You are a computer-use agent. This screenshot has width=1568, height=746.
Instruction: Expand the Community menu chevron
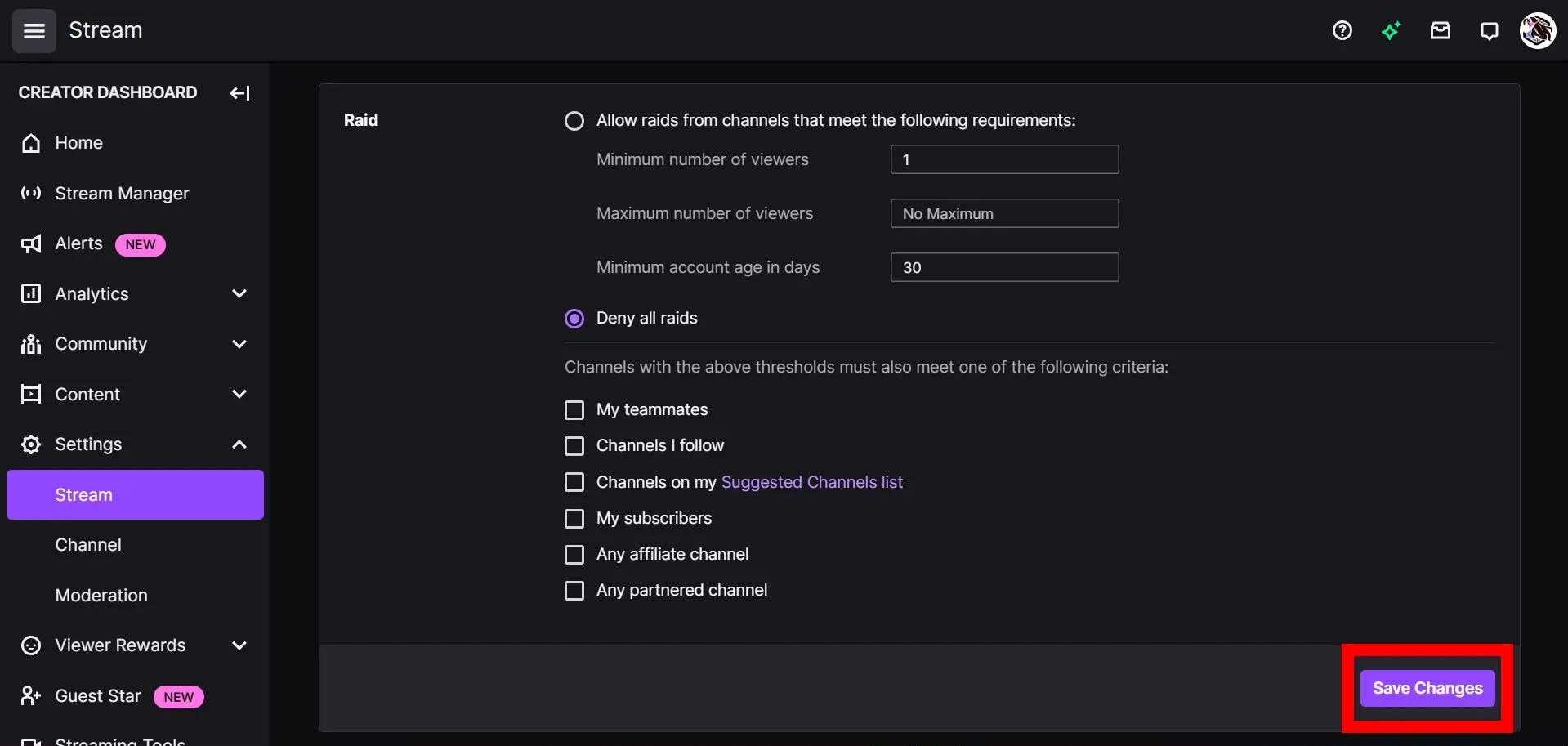click(x=239, y=344)
